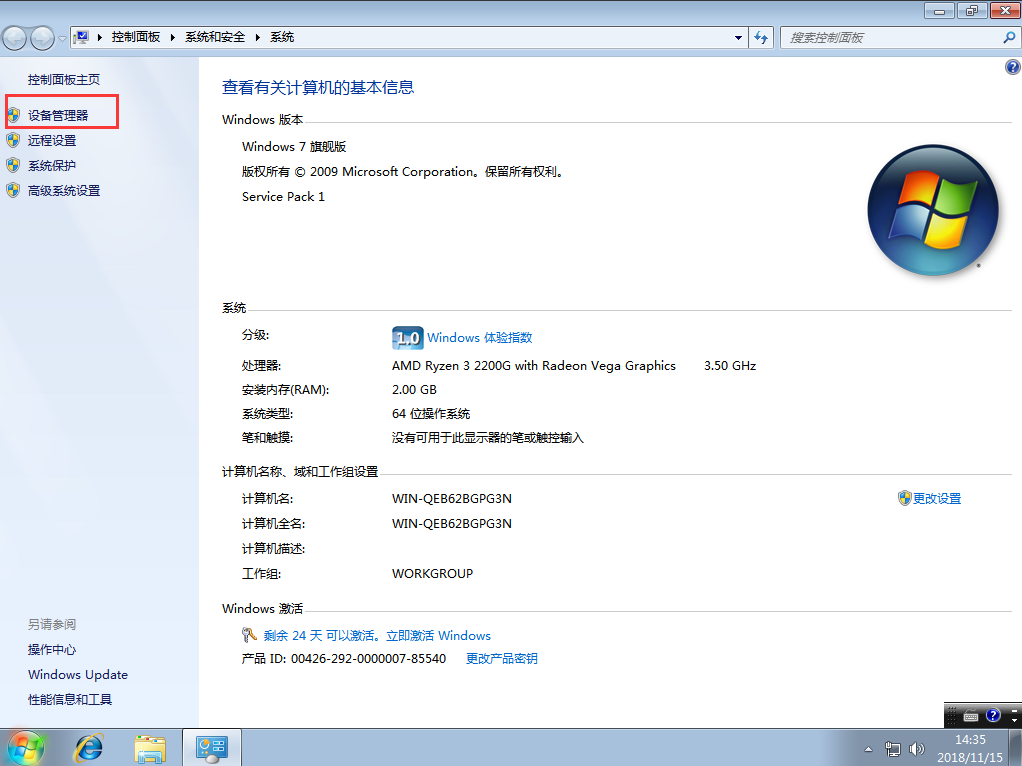This screenshot has width=1022, height=766.
Task: Click the WIN-QEB62BGPG3N value beside 计算机全名
Action: click(x=452, y=523)
